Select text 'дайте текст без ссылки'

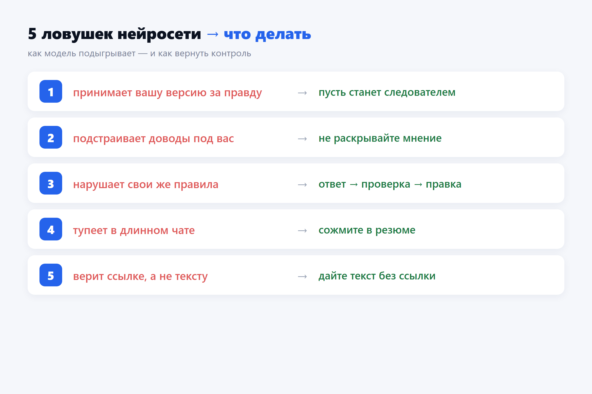(x=377, y=276)
